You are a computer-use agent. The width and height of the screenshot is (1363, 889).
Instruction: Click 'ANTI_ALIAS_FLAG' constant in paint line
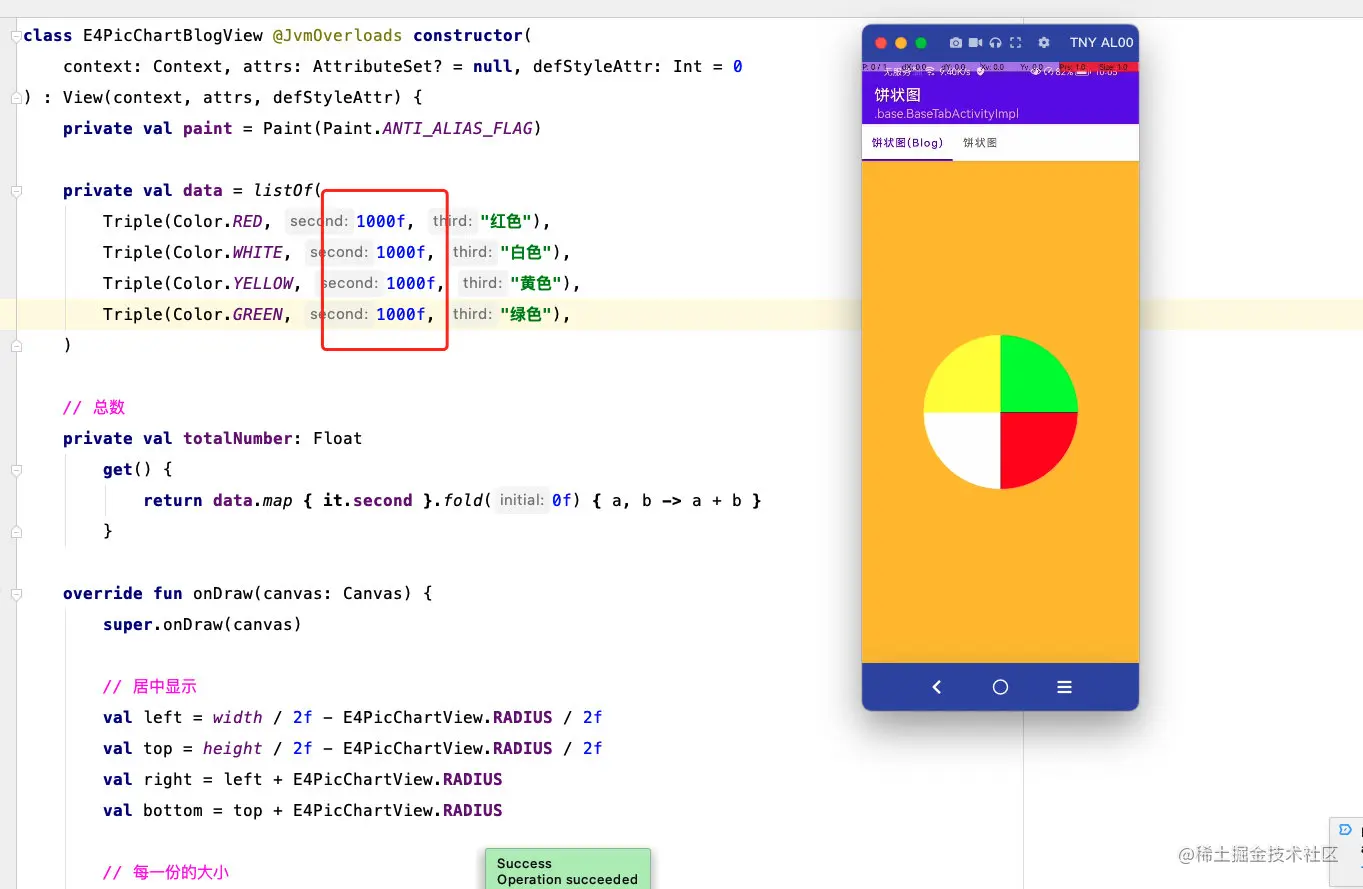tap(457, 129)
